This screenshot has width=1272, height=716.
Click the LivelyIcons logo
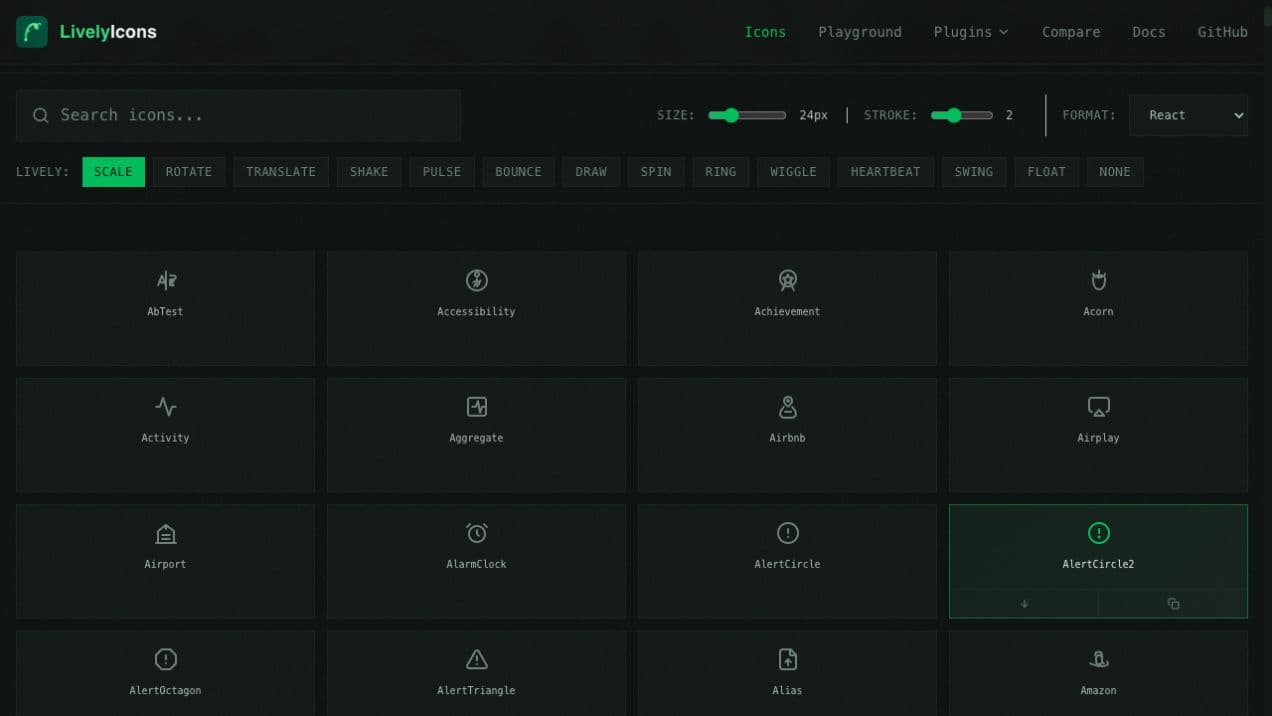(32, 32)
